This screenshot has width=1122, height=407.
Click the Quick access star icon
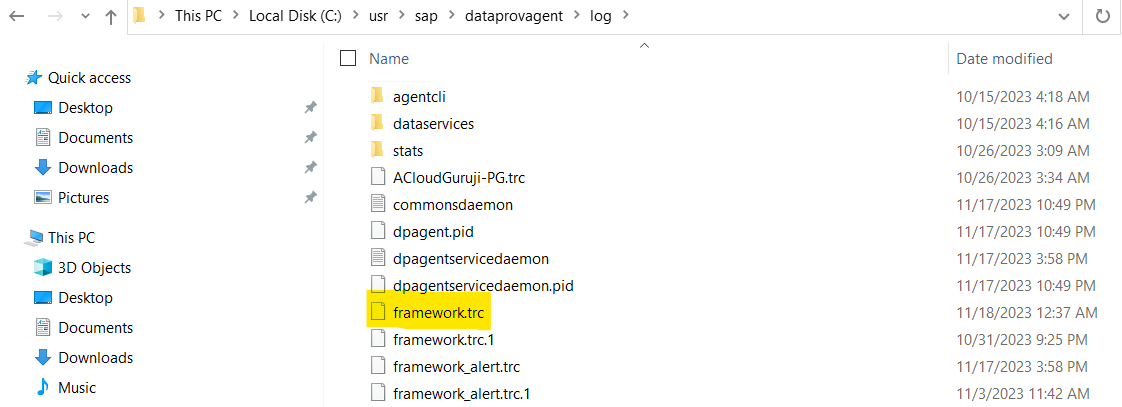coord(34,78)
